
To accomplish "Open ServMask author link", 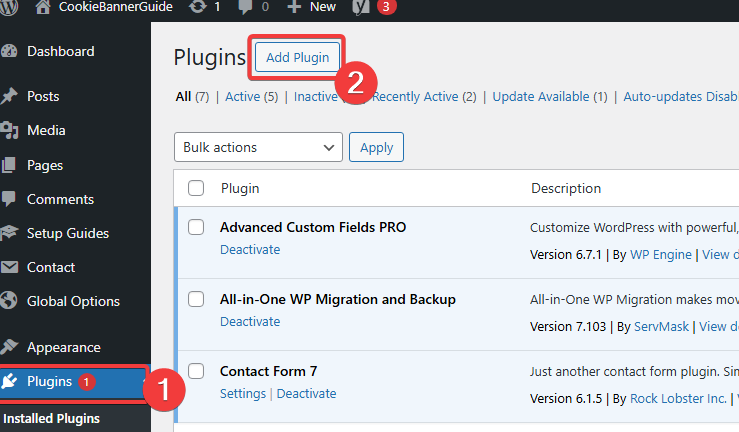I will point(661,326).
